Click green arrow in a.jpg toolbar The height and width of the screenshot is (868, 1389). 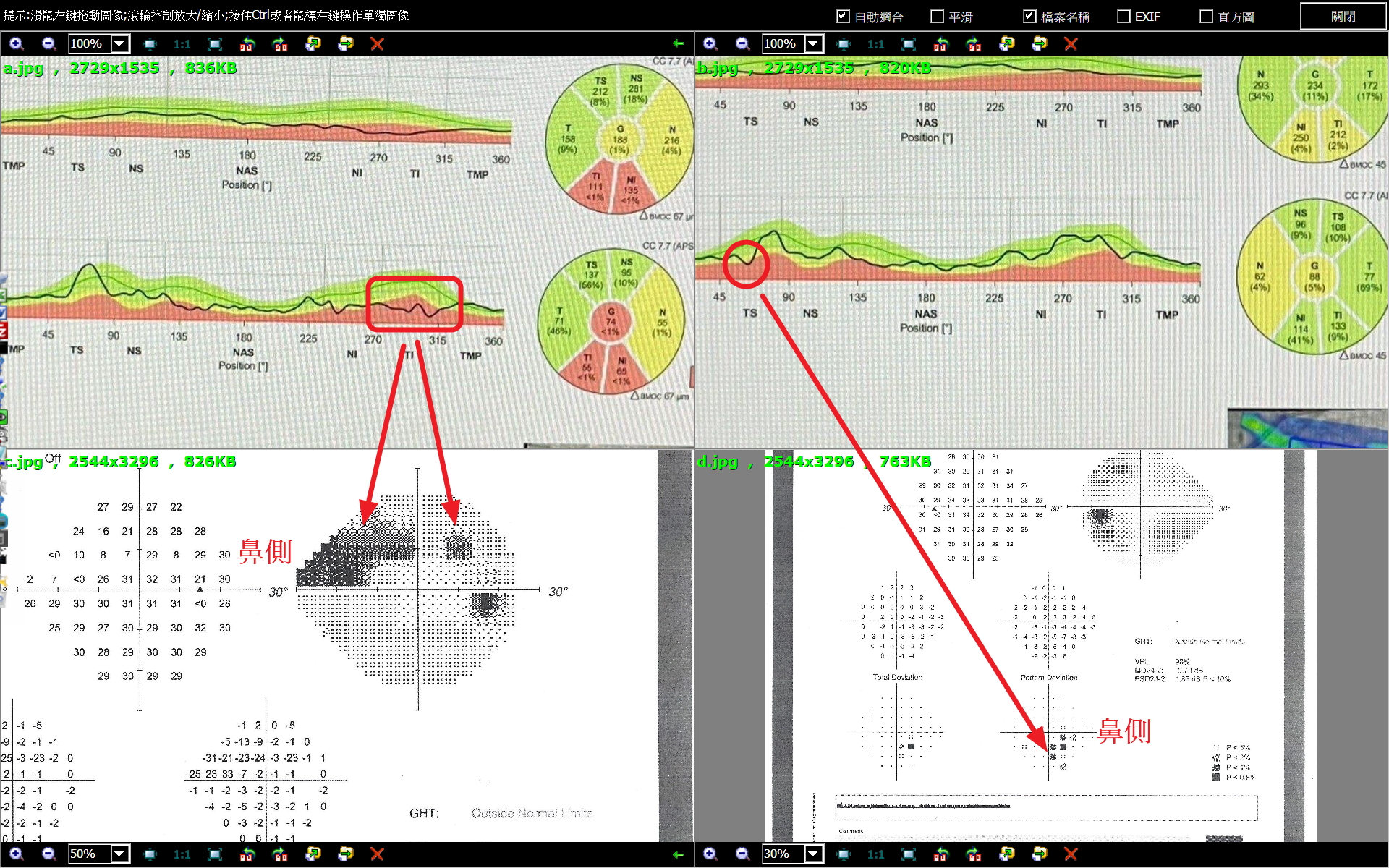678,44
